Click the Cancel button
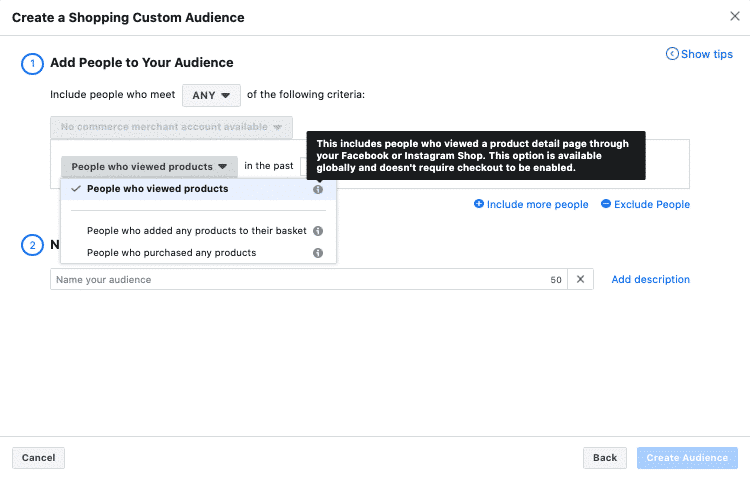 tap(38, 458)
